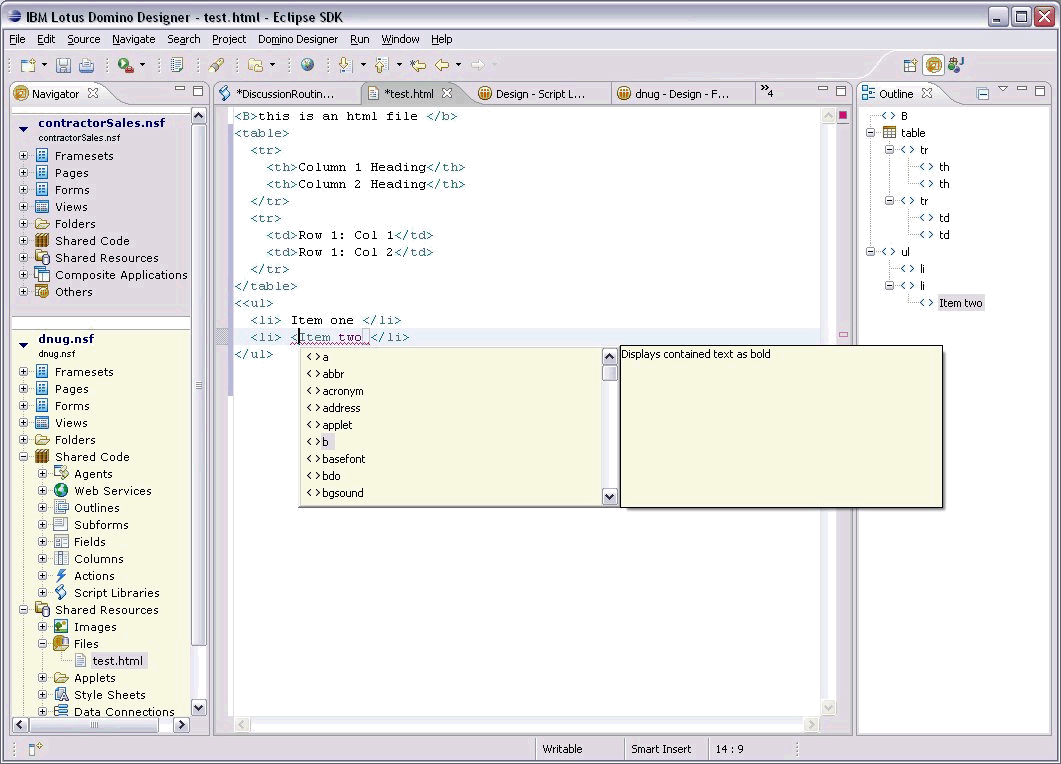
Task: Click the Print toolbar icon
Action: pyautogui.click(x=87, y=65)
